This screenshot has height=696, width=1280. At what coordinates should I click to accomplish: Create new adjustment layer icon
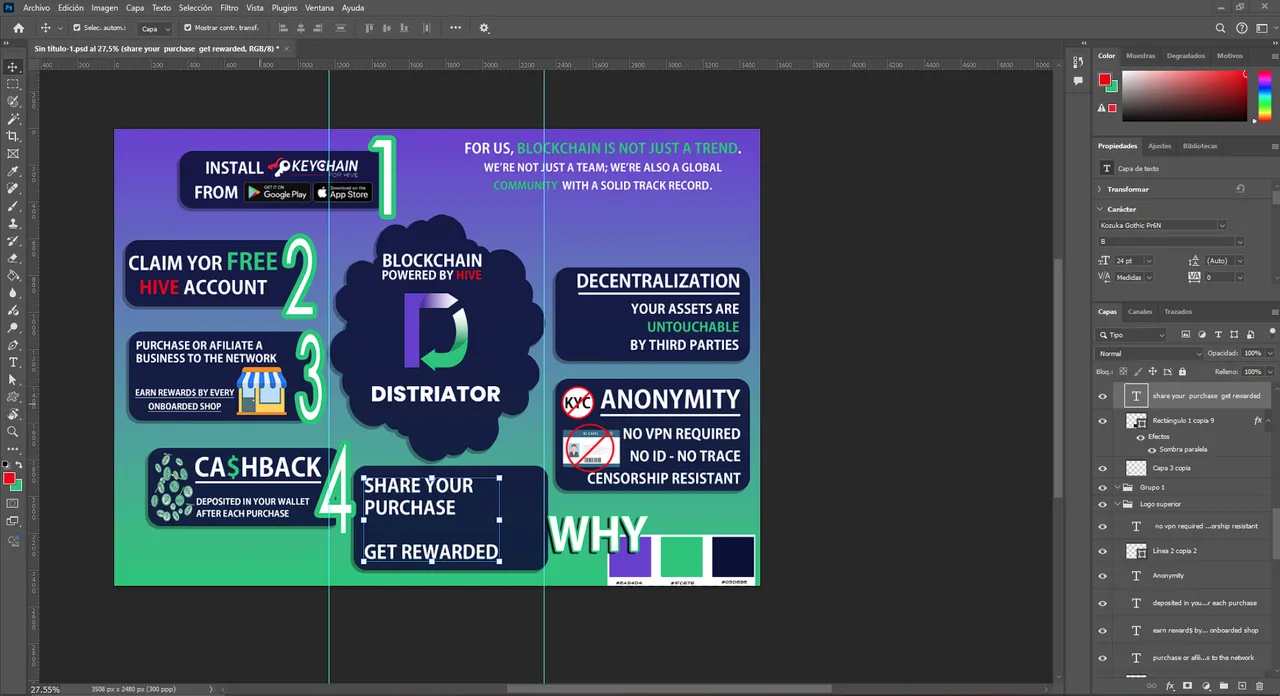[1205, 686]
